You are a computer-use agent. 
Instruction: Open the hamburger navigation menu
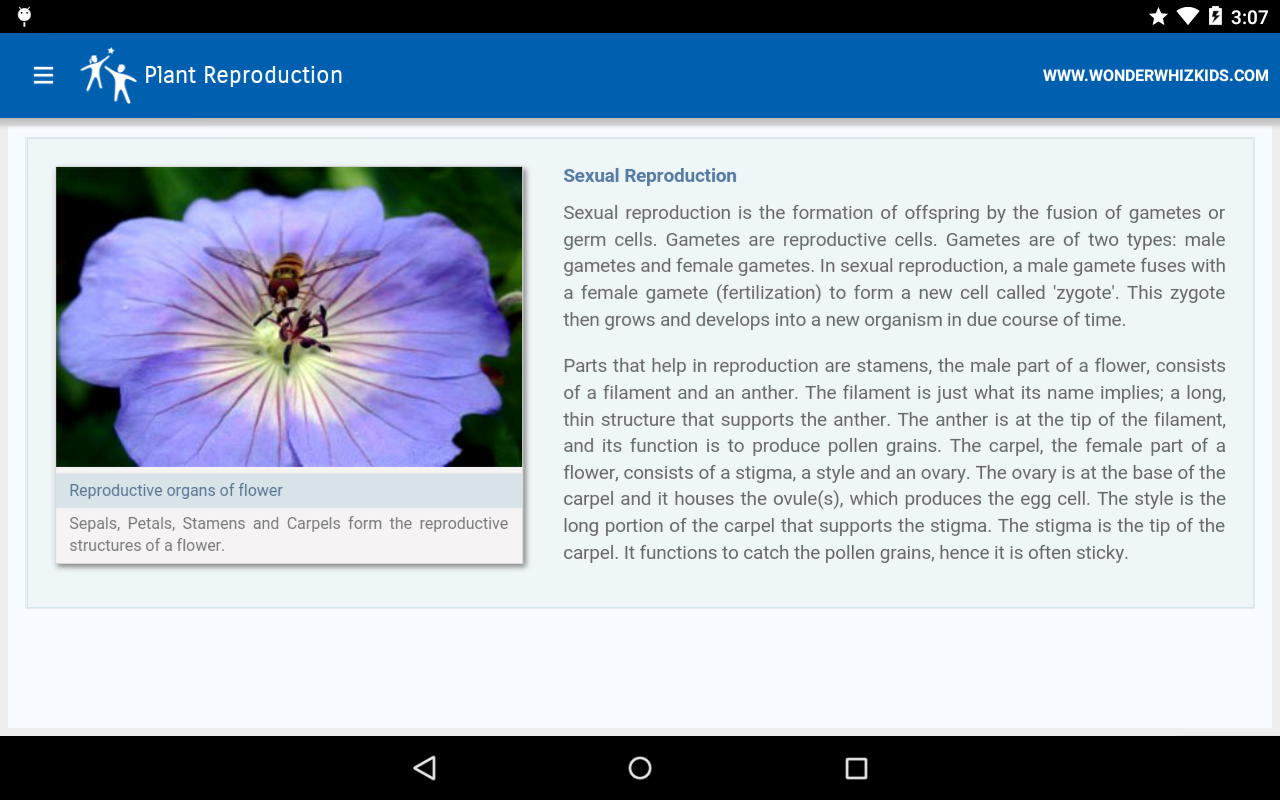pos(43,75)
